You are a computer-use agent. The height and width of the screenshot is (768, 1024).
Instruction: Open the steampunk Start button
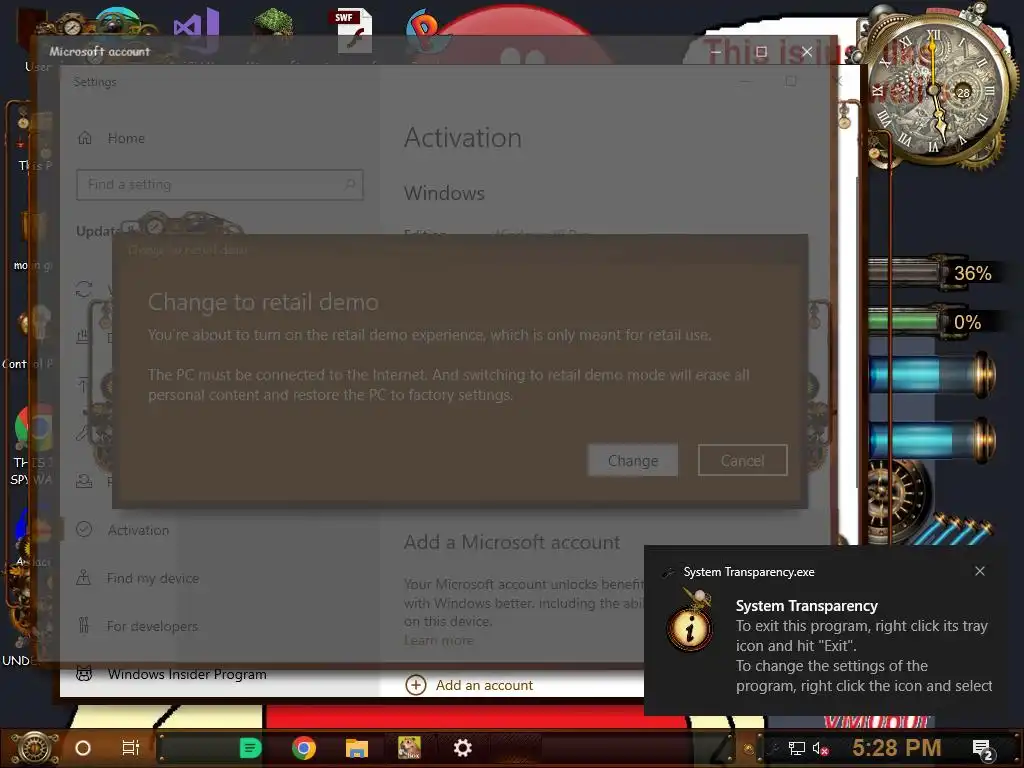click(35, 748)
